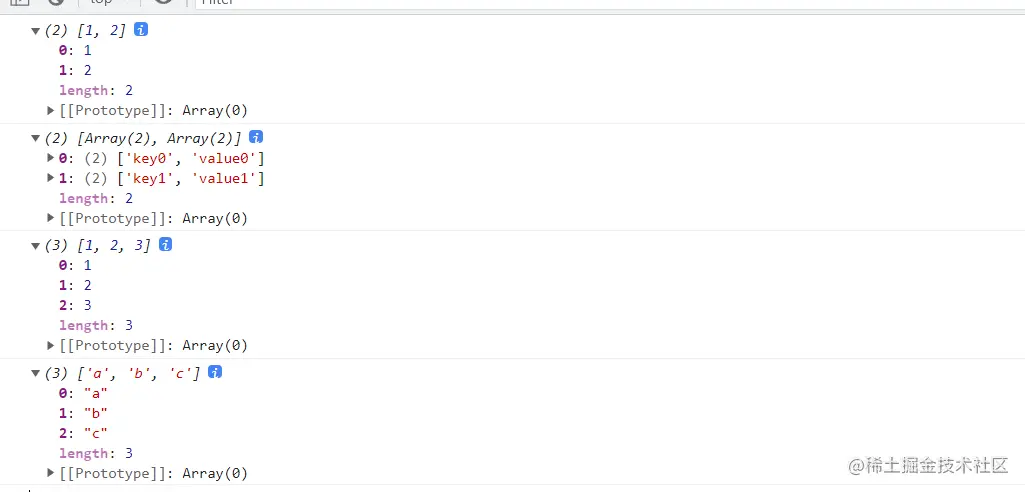Select the 1: "b" property row

click(83, 413)
